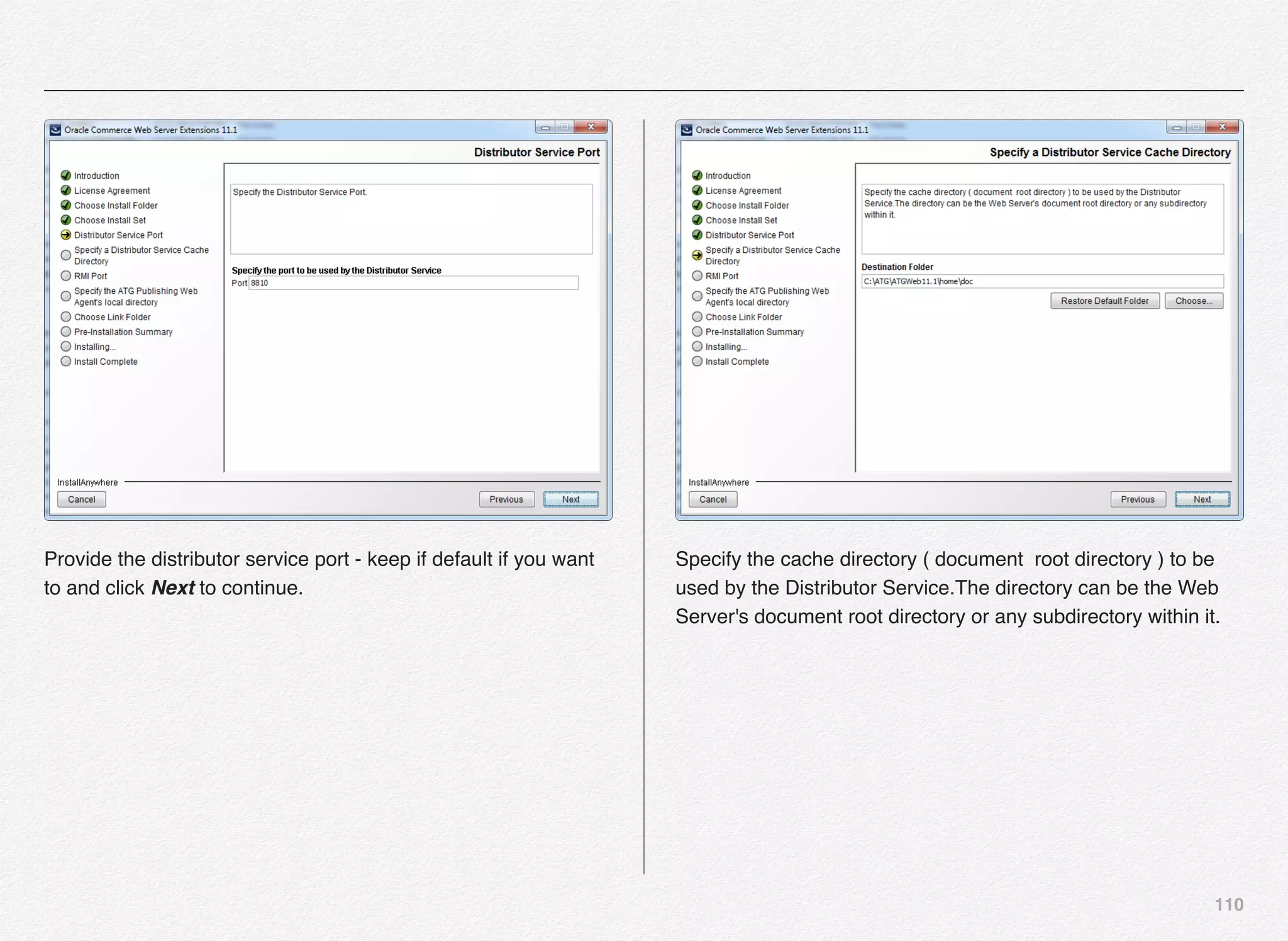The width and height of the screenshot is (1288, 941).
Task: Click License Agreement checkmark icon in right window
Action: pyautogui.click(x=697, y=191)
